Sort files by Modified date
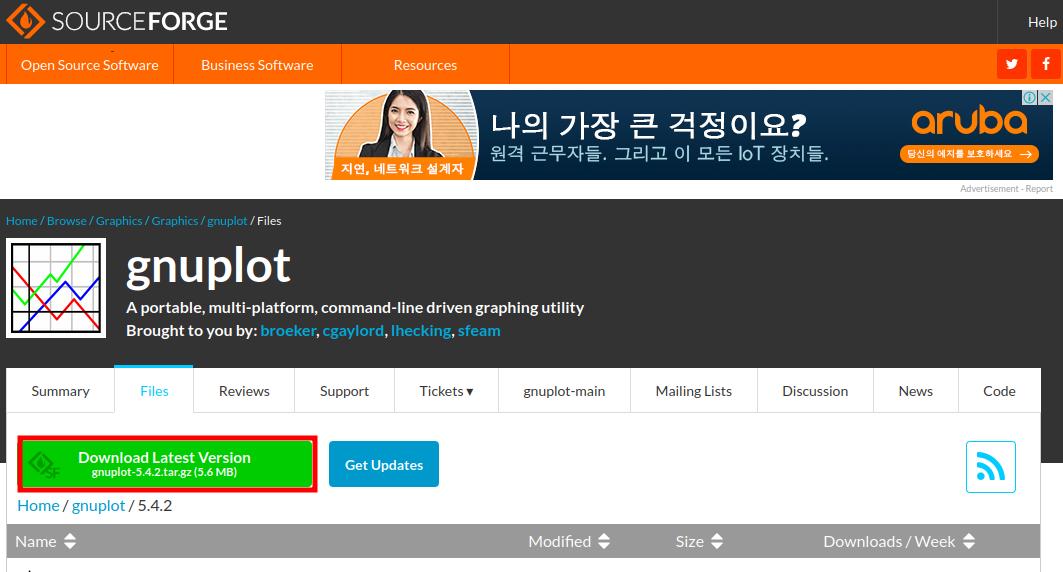The width and height of the screenshot is (1063, 572). click(569, 542)
